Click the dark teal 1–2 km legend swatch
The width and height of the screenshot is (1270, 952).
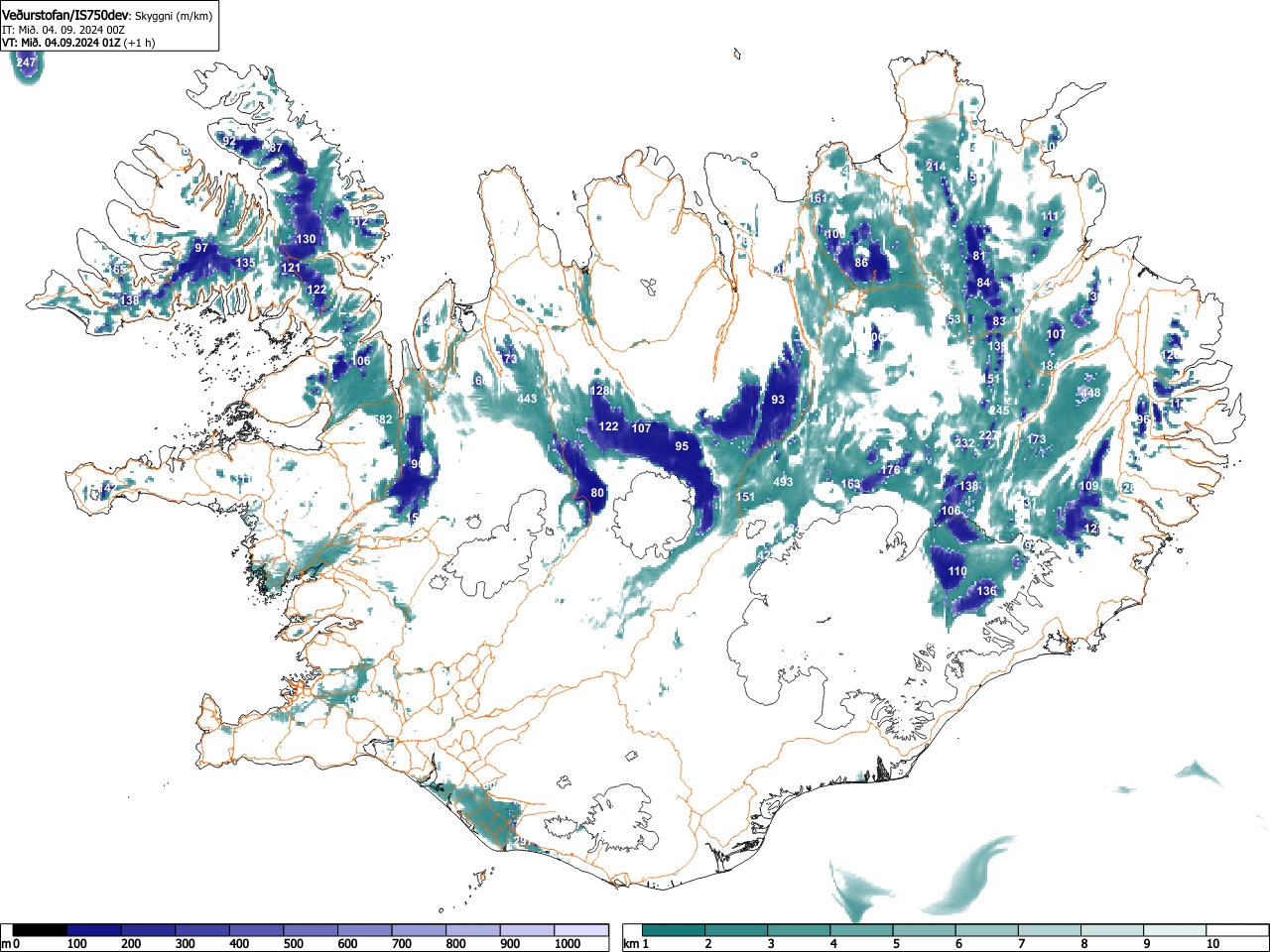[x=675, y=930]
